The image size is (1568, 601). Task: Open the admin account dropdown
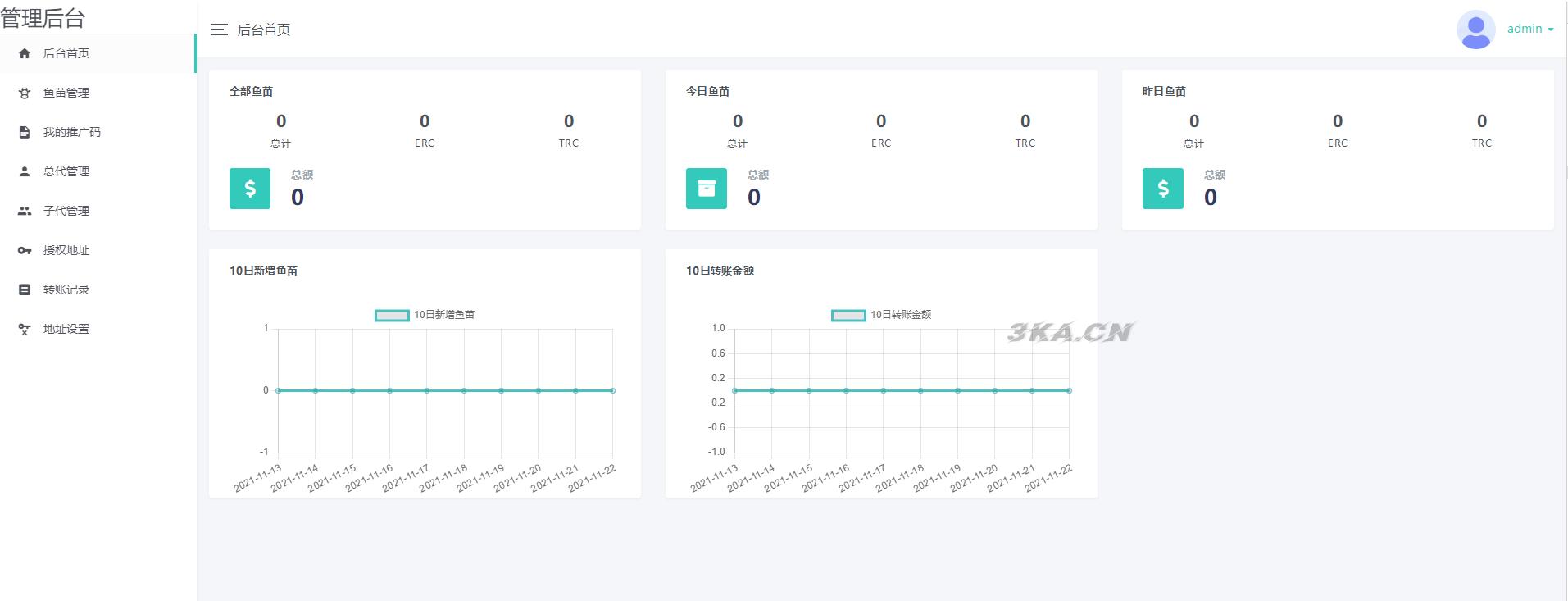click(x=1530, y=29)
